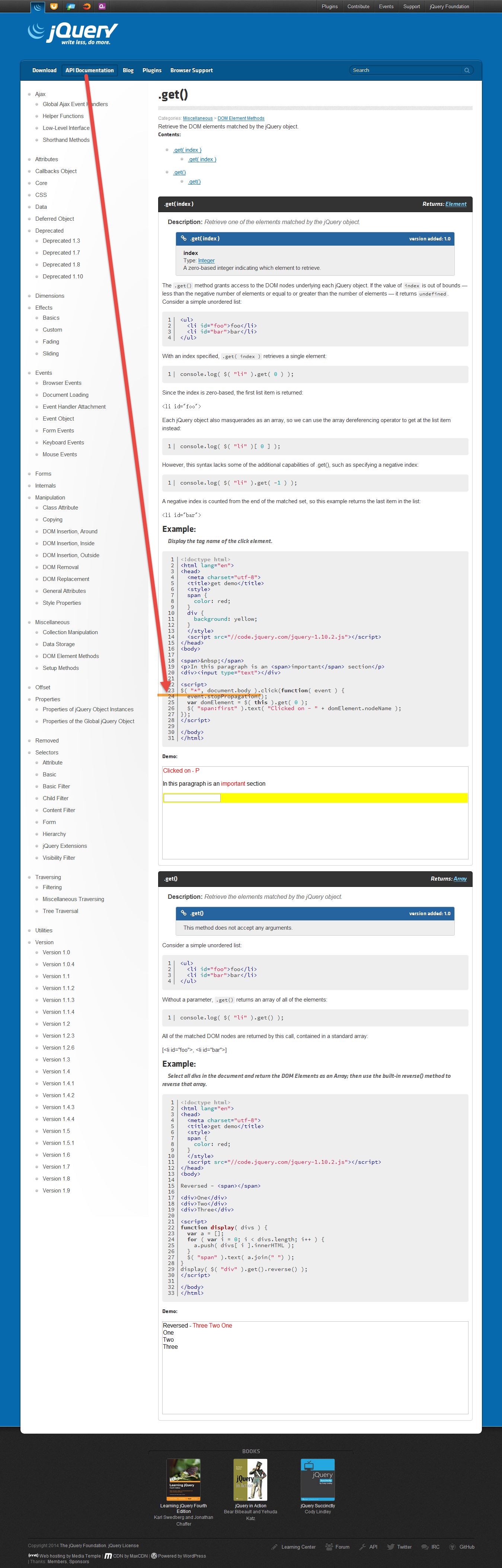Open Version 1.9 sidebar link

(56, 1191)
